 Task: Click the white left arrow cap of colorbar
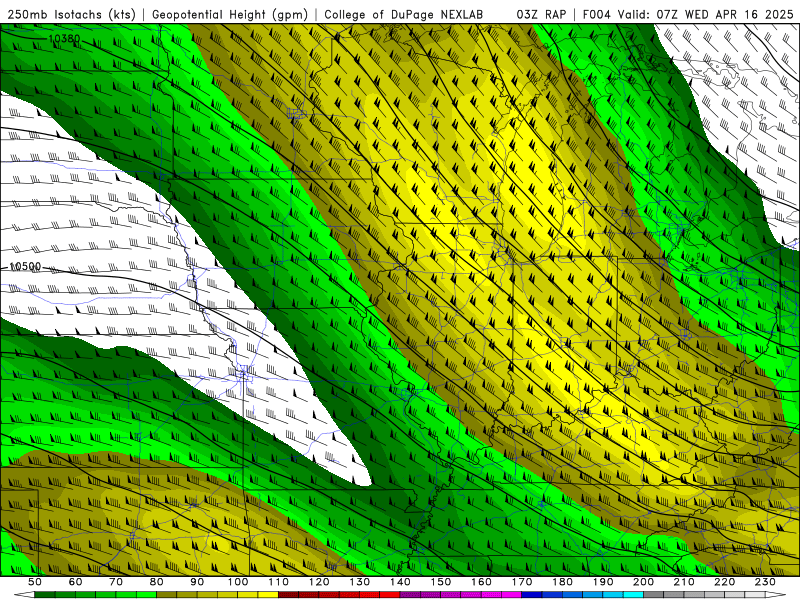click(24, 595)
